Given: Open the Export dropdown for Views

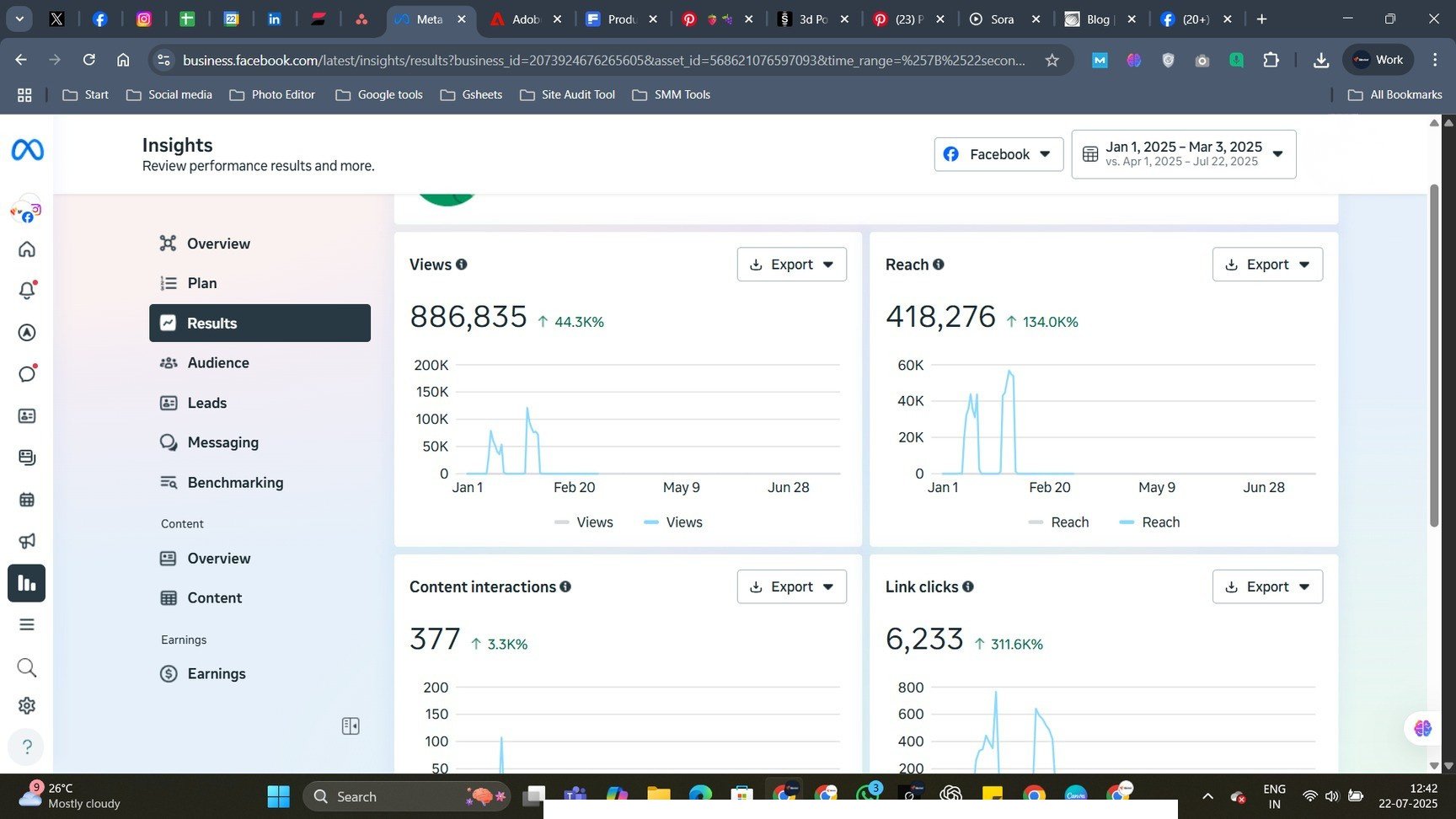Looking at the screenshot, I should 792,265.
